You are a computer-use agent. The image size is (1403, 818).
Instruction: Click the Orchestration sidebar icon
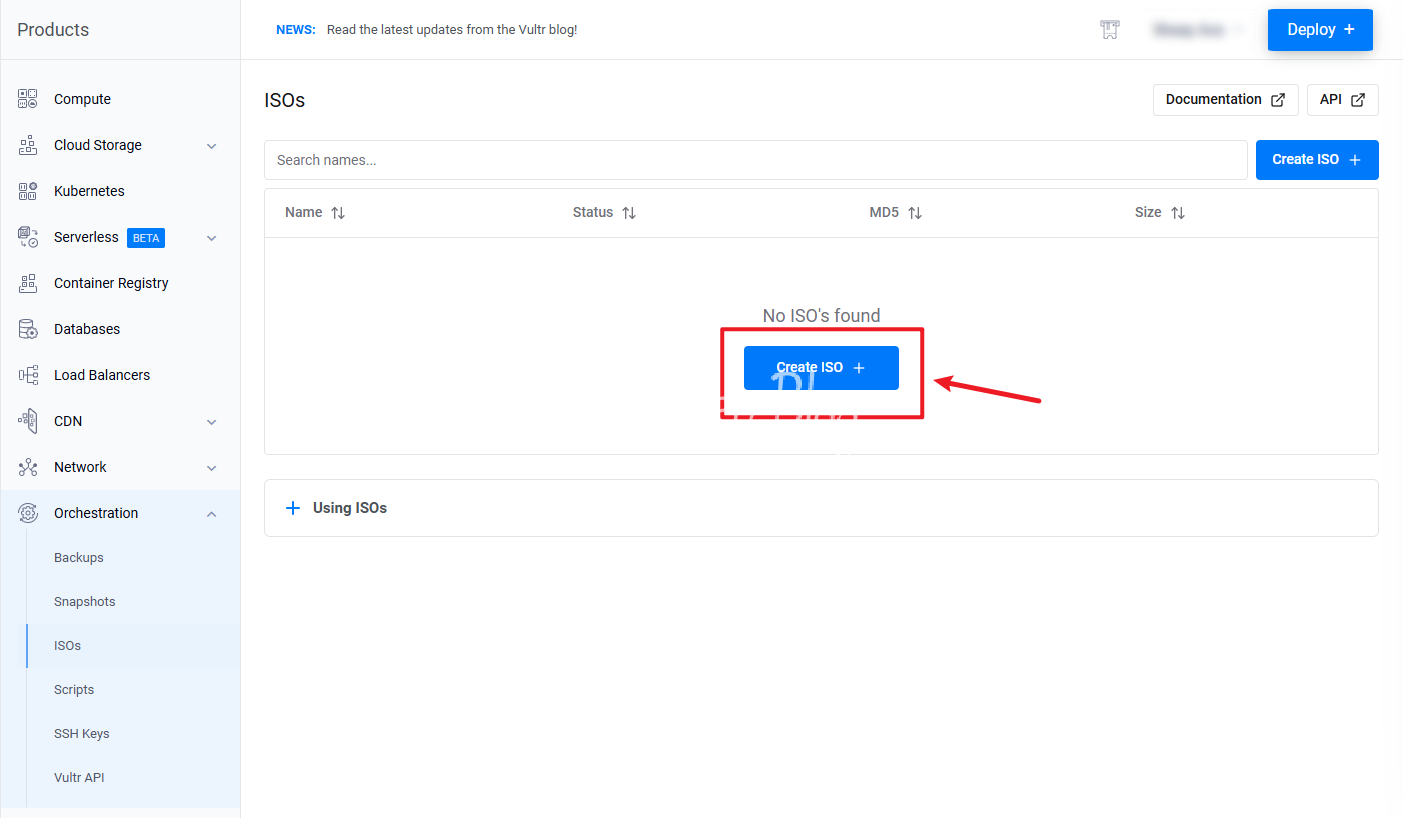tap(28, 513)
